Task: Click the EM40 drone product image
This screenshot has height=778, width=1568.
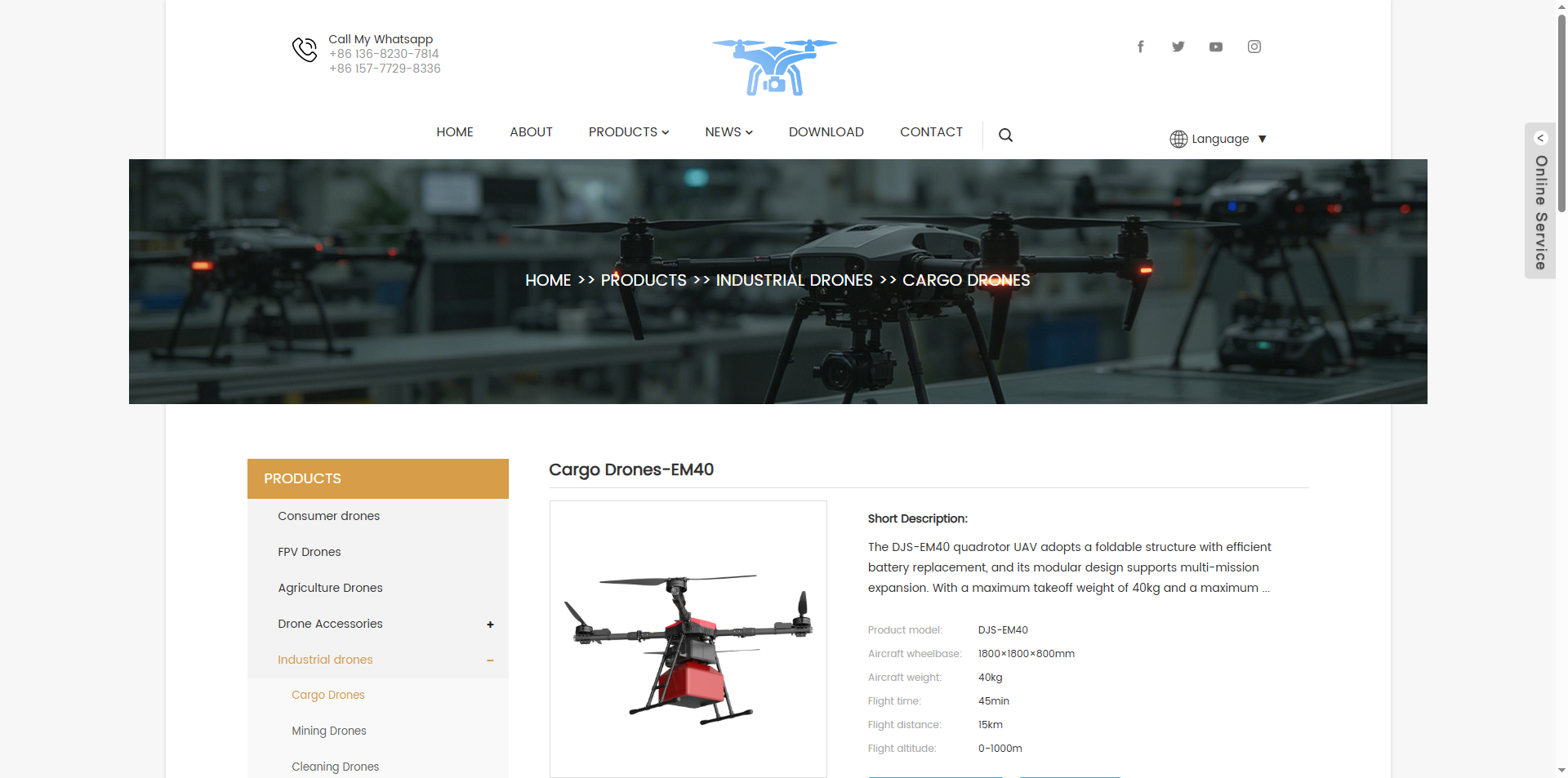Action: (688, 639)
